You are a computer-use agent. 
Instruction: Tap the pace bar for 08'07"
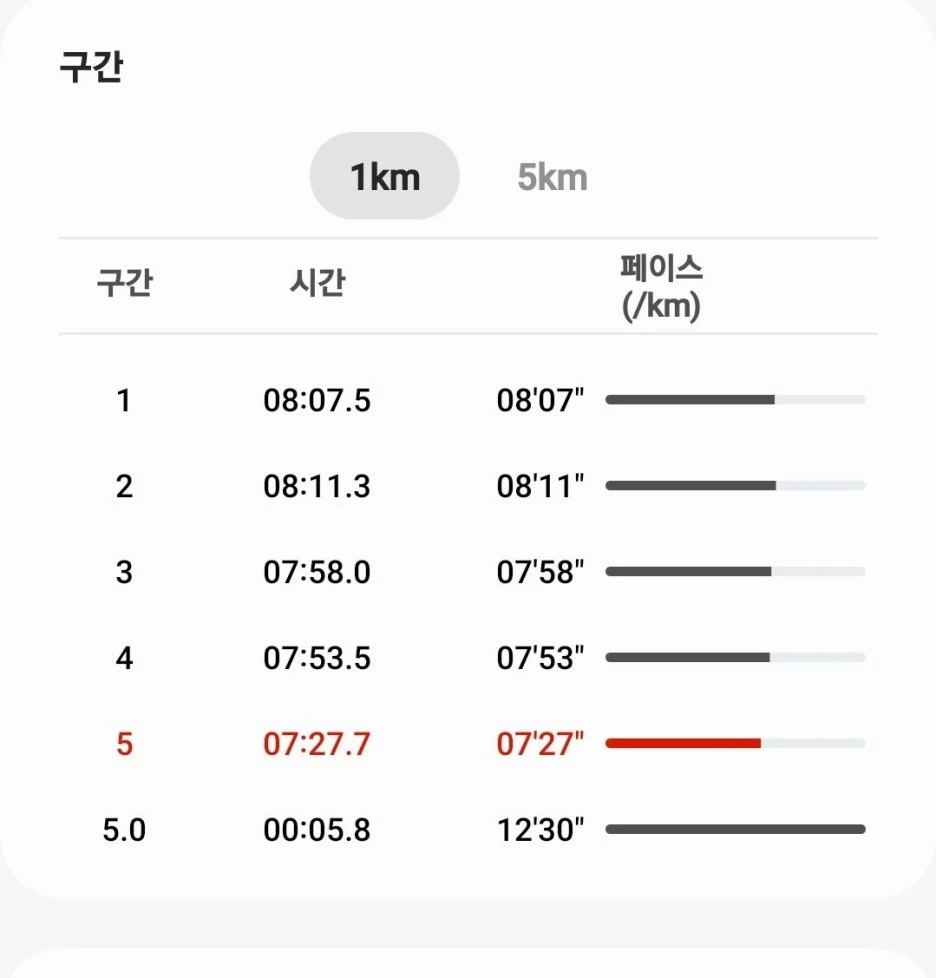pyautogui.click(x=735, y=400)
